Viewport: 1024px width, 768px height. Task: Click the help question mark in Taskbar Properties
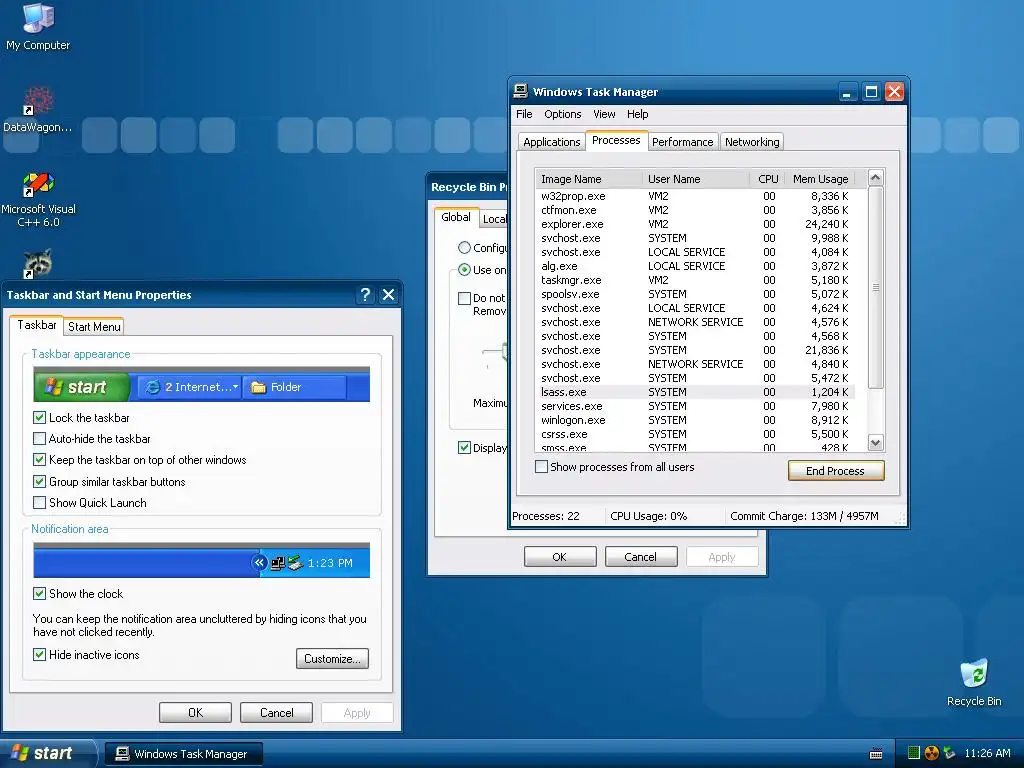tap(365, 295)
